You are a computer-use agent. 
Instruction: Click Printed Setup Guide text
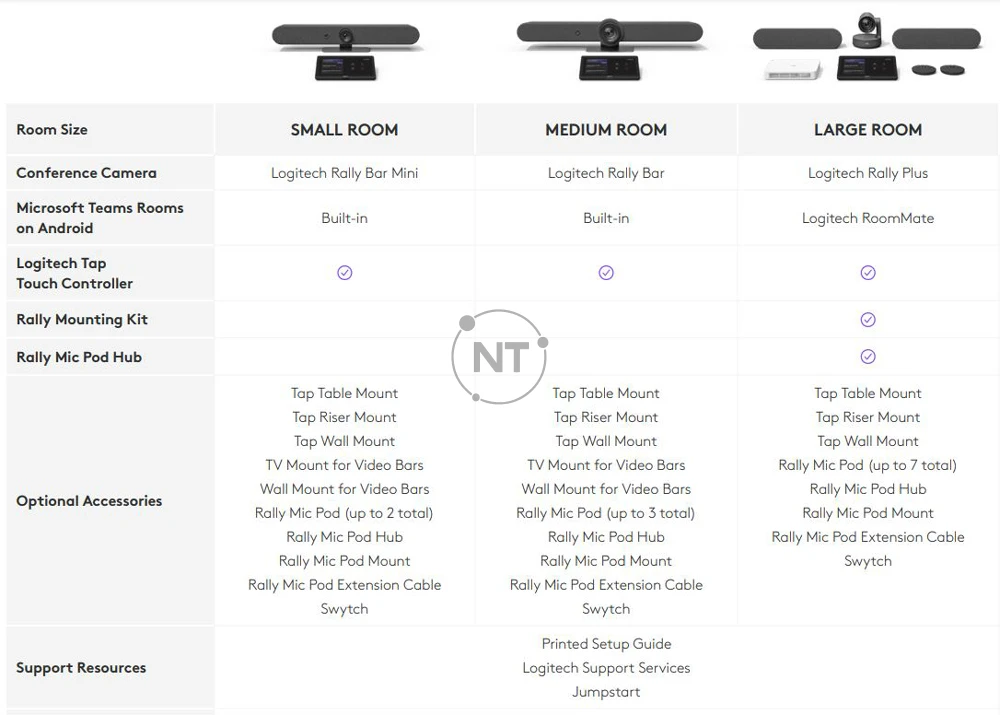click(x=606, y=644)
